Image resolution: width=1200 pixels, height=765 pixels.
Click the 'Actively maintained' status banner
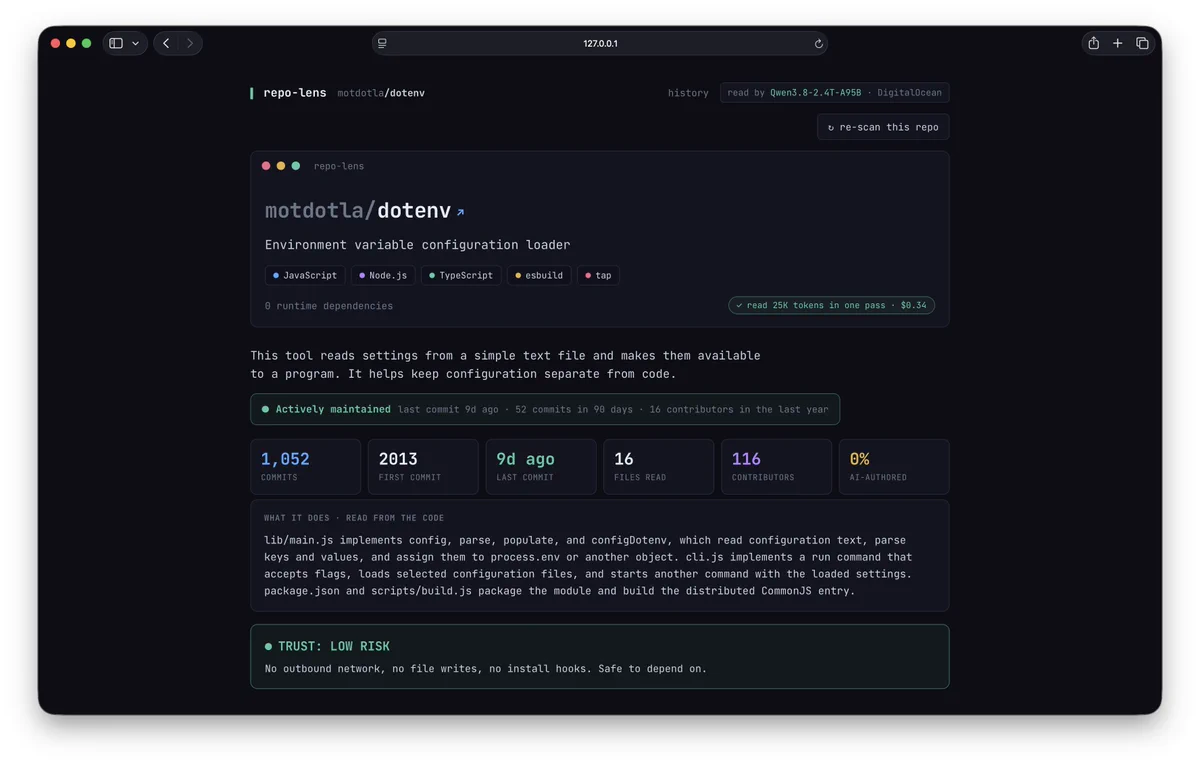(545, 409)
